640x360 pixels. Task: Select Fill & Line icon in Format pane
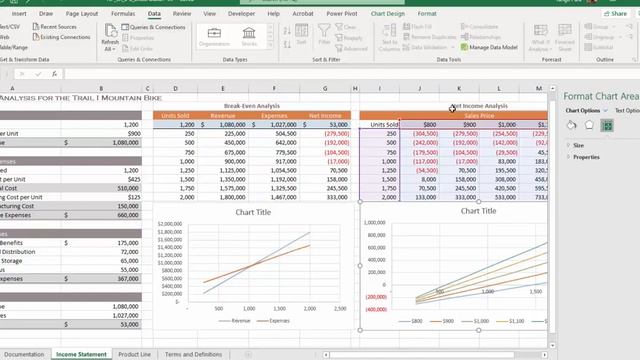(x=571, y=125)
